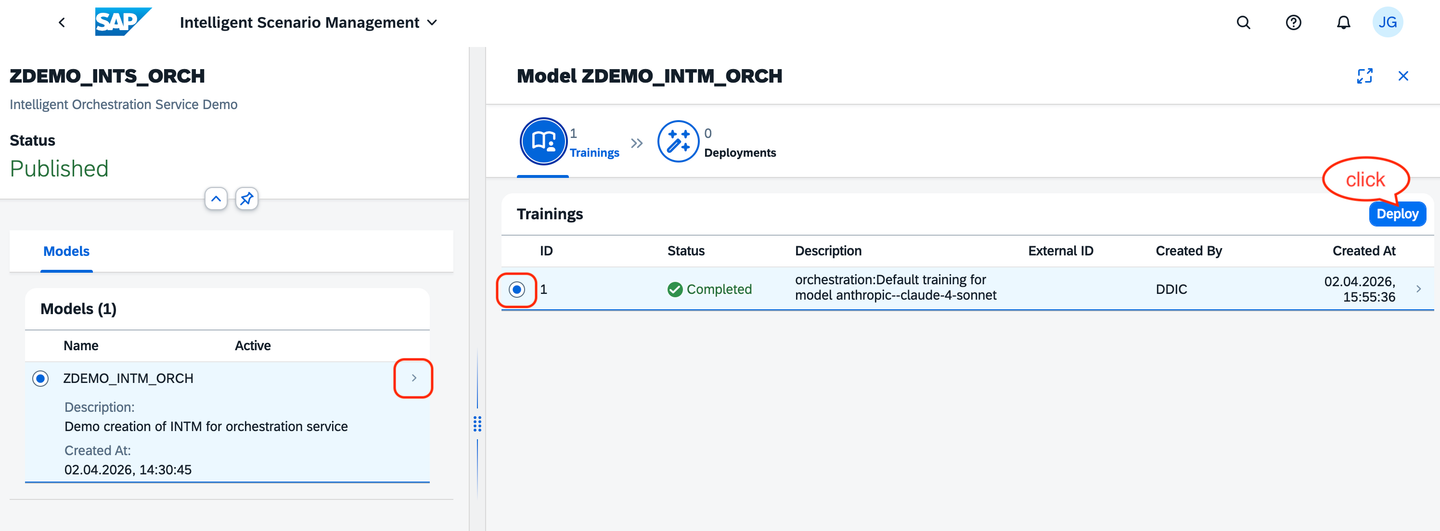The width and height of the screenshot is (1440, 531).
Task: Click the 02.04.2026, 14:30:45 model creation date
Action: (x=128, y=469)
